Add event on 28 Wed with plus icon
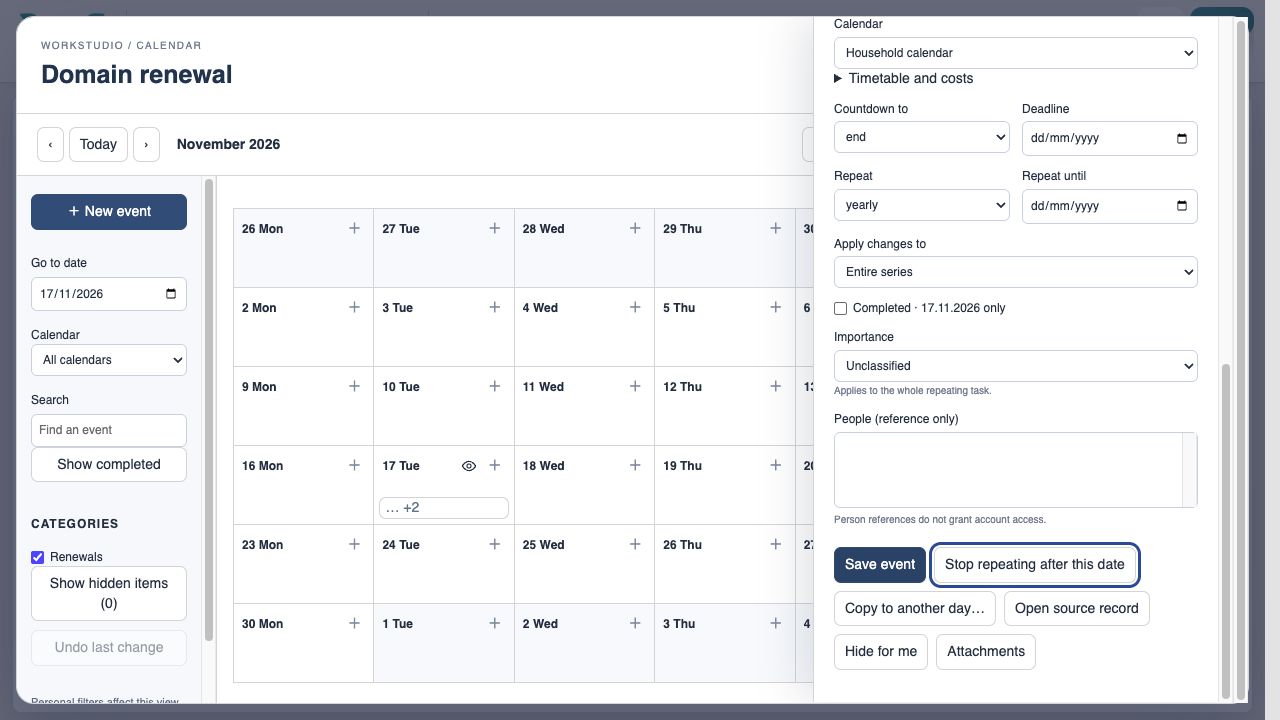 (x=635, y=229)
